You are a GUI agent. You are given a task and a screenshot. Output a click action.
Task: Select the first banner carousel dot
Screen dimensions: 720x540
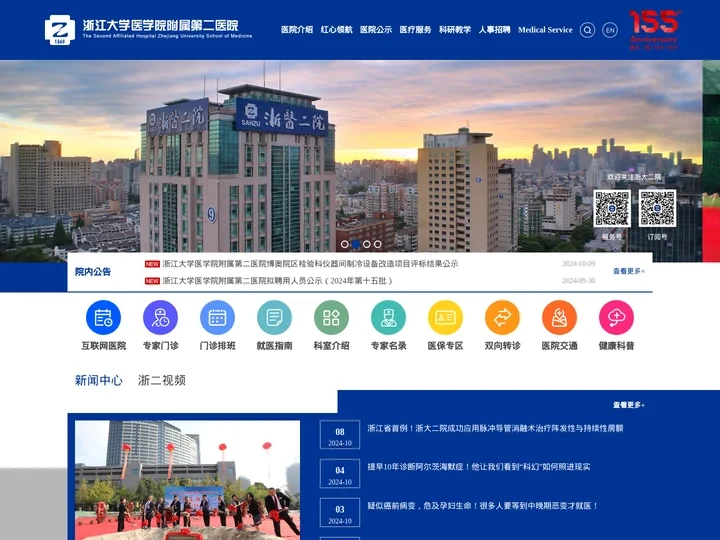coord(344,244)
